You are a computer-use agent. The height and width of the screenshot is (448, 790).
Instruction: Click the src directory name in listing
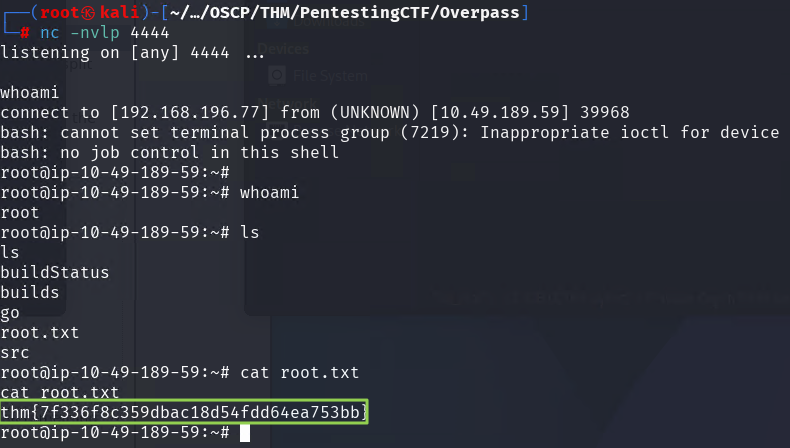pos(15,353)
